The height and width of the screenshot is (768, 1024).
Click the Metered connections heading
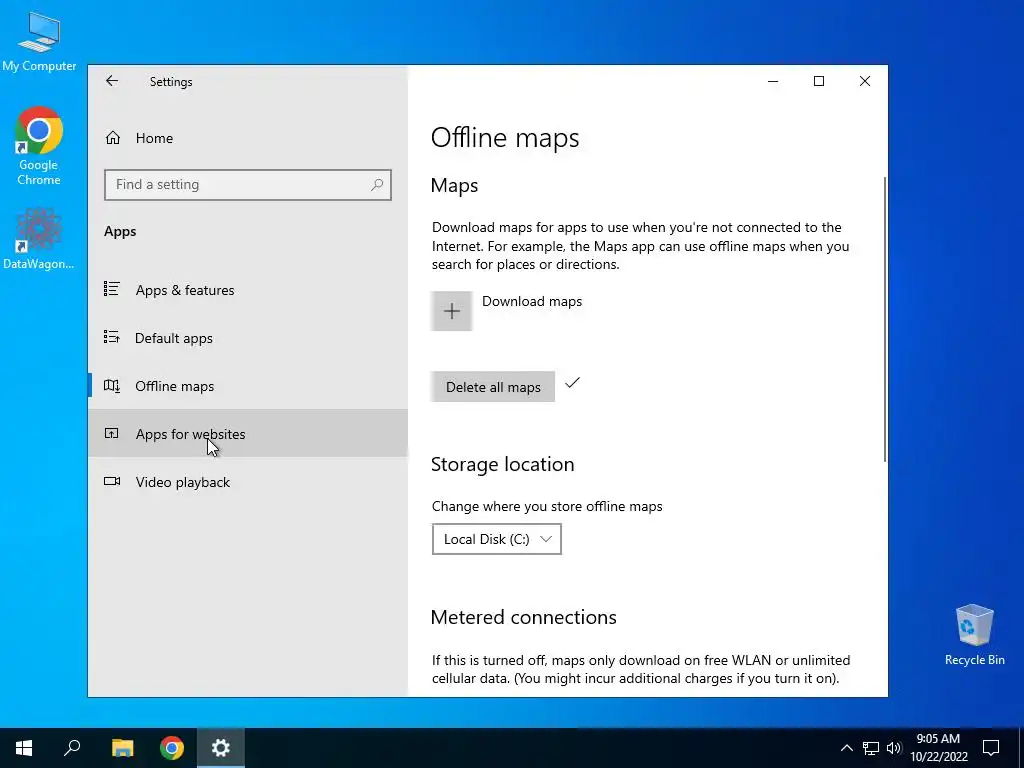523,617
